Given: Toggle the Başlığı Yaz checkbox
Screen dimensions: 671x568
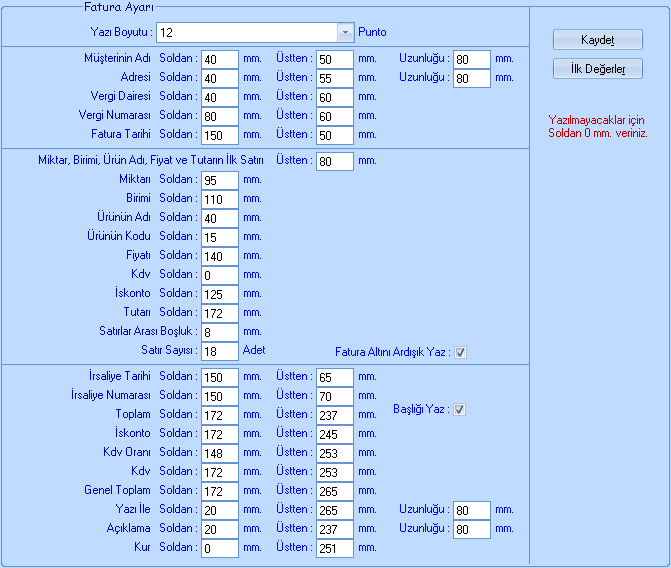Looking at the screenshot, I should point(460,410).
